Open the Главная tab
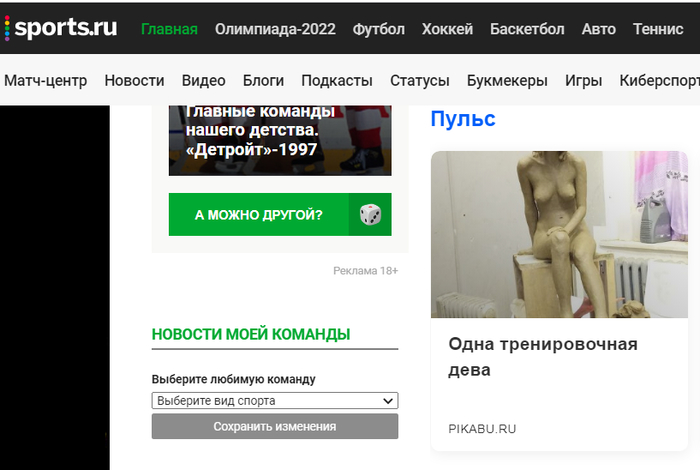Screen dimensions: 700x470 pyautogui.click(x=169, y=29)
